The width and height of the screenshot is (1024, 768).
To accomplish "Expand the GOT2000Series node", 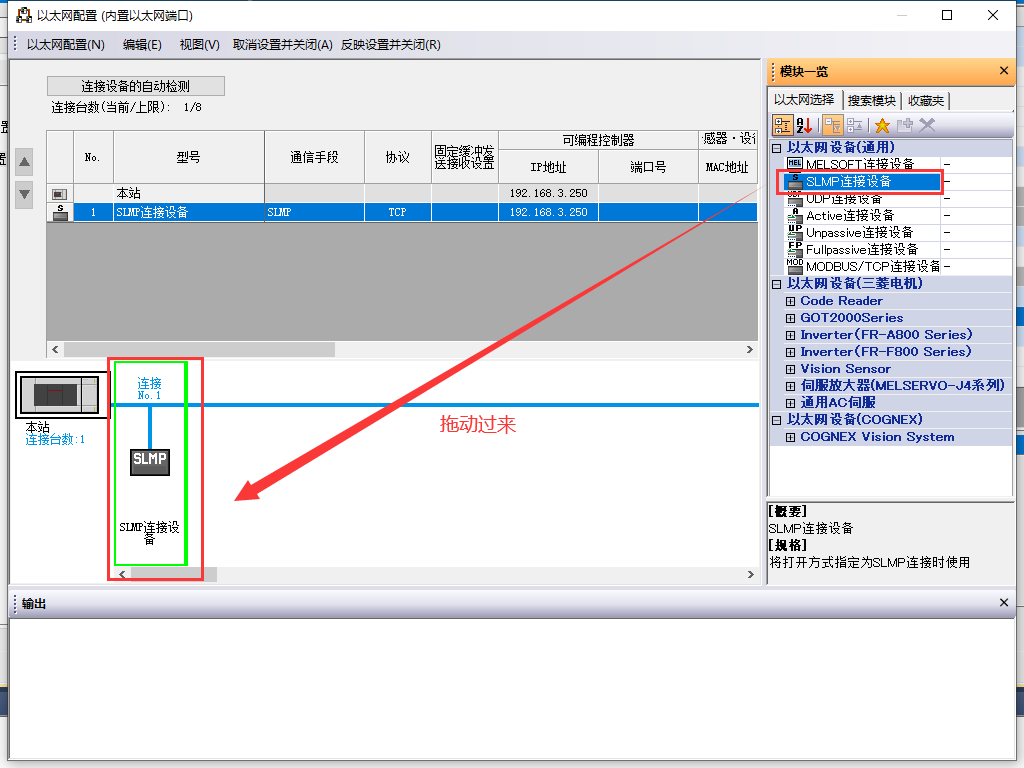I will (x=790, y=318).
